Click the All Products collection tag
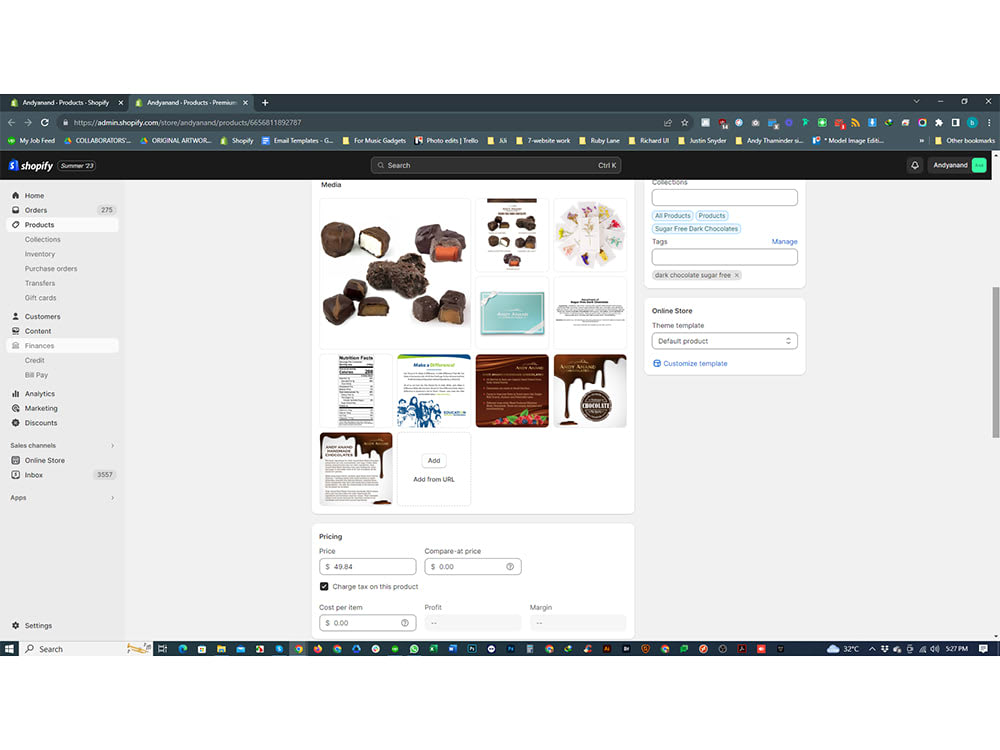The width and height of the screenshot is (1000, 750). (672, 216)
